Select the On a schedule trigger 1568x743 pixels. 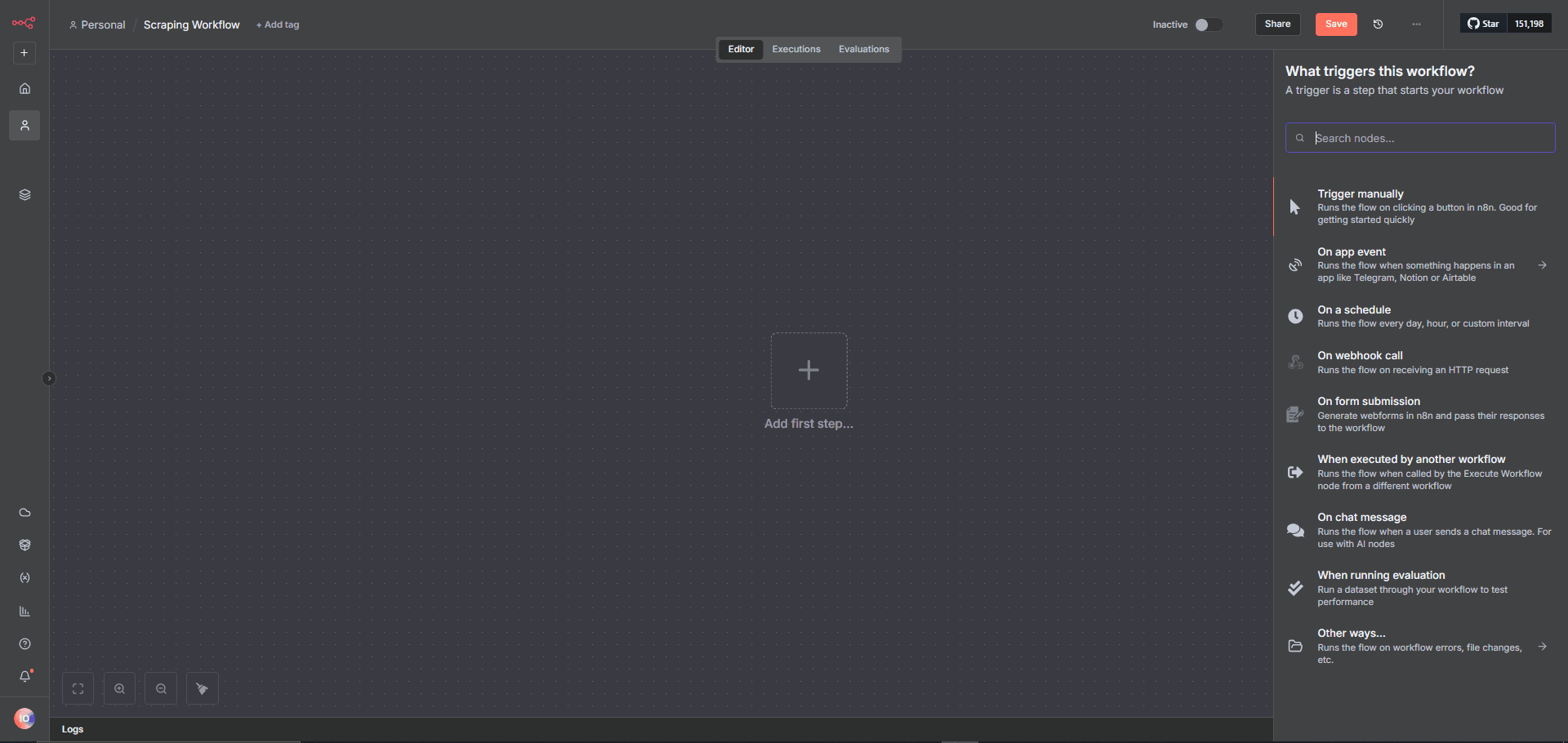pos(1420,317)
